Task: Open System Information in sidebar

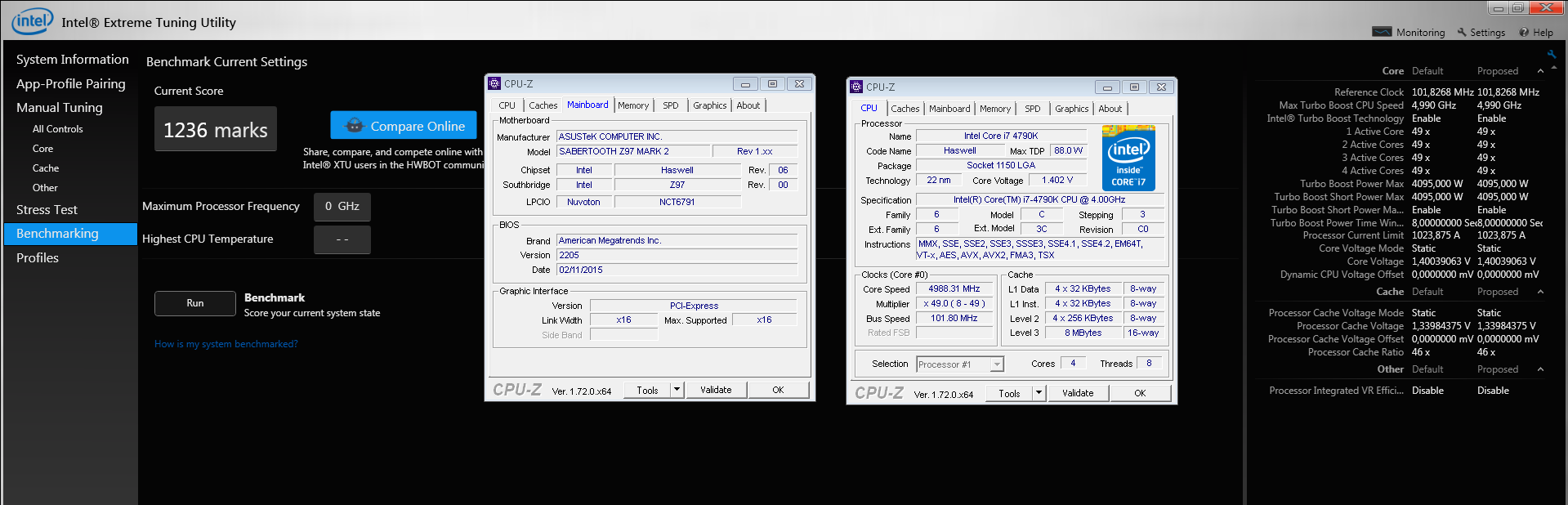Action: tap(72, 60)
